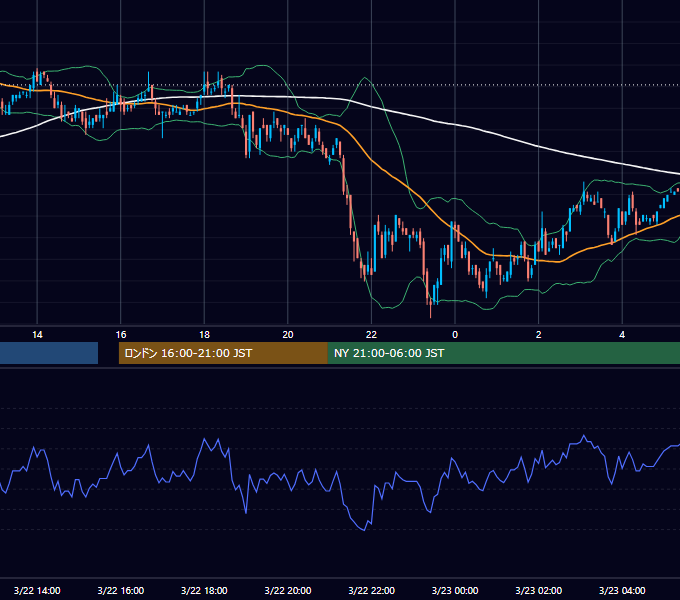Click hour label 20 under price chart
Image resolution: width=680 pixels, height=600 pixels.
pos(288,335)
